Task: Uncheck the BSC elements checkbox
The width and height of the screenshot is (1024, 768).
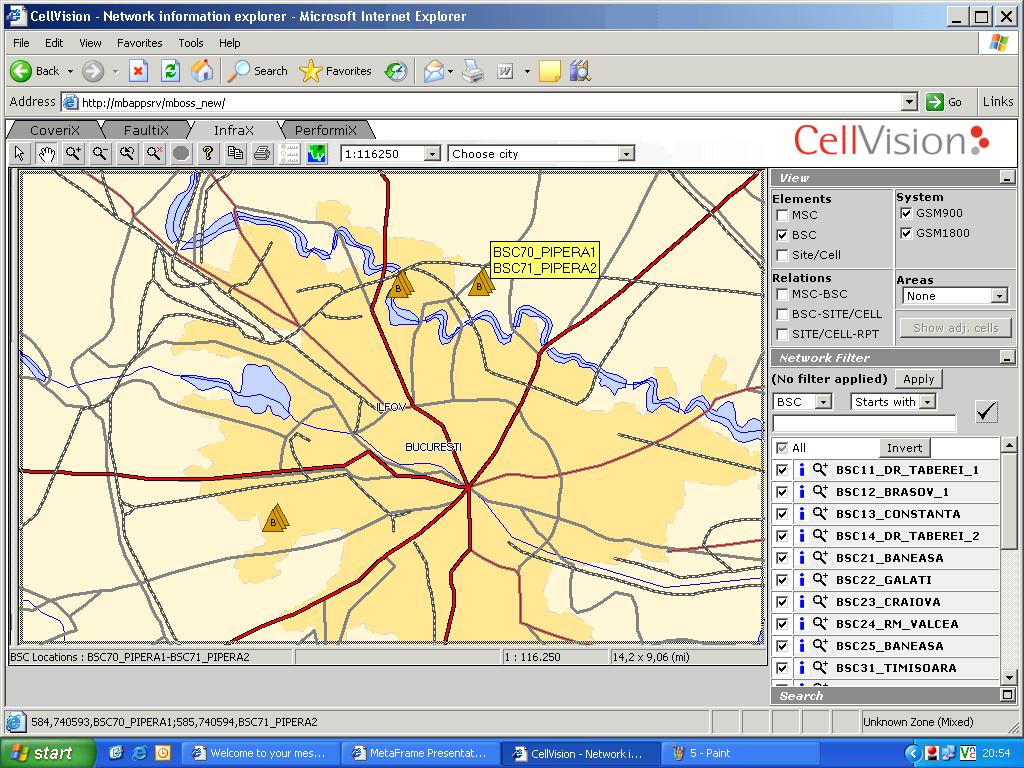Action: coord(782,235)
